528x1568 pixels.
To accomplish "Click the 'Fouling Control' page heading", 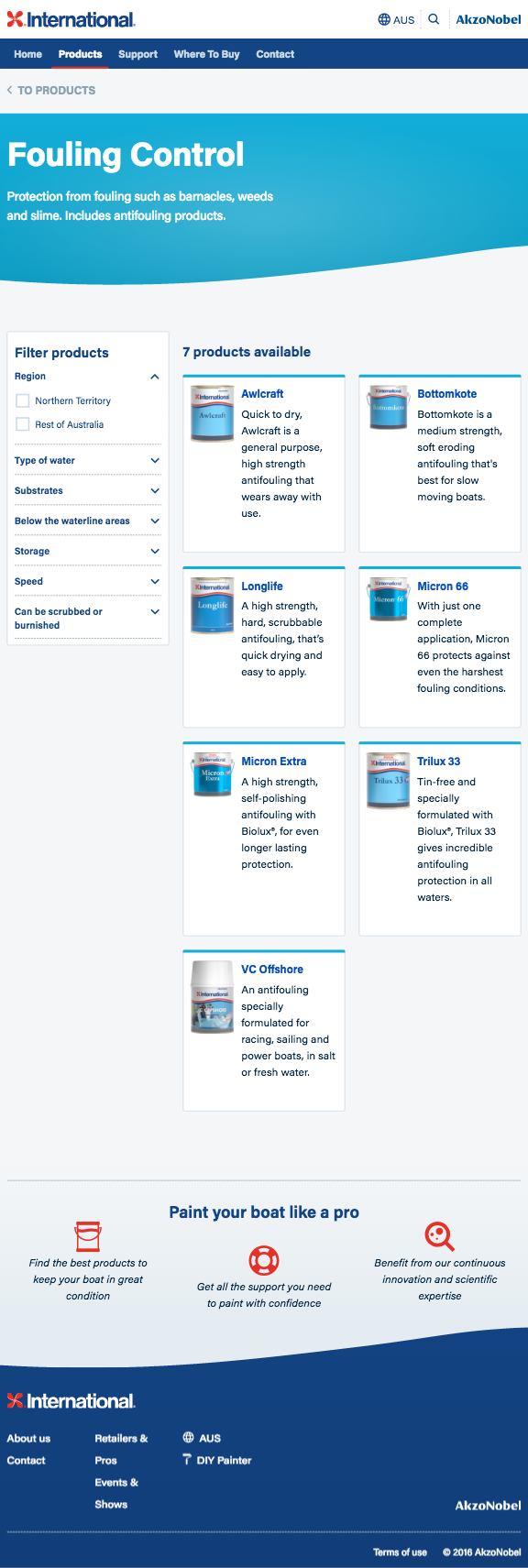I will pos(126,155).
